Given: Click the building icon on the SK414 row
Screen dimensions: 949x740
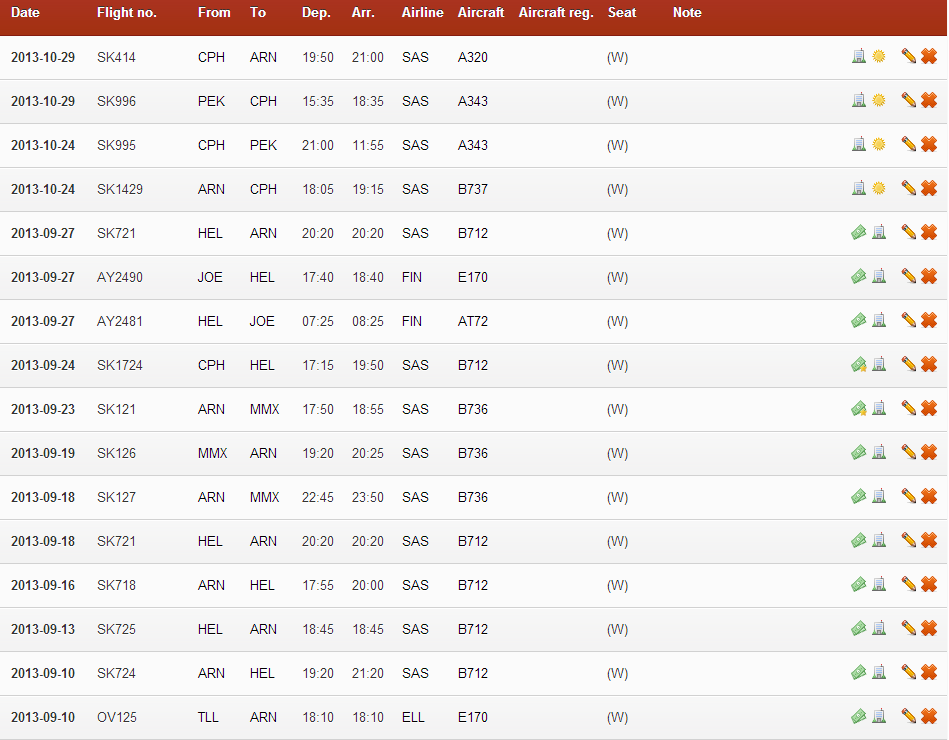Looking at the screenshot, I should pos(859,57).
